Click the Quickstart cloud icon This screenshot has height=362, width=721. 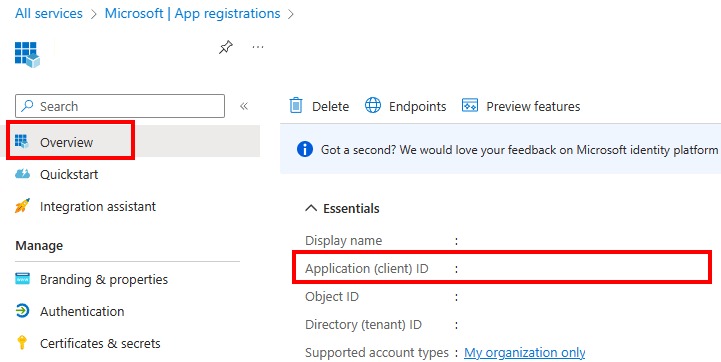pyautogui.click(x=22, y=174)
